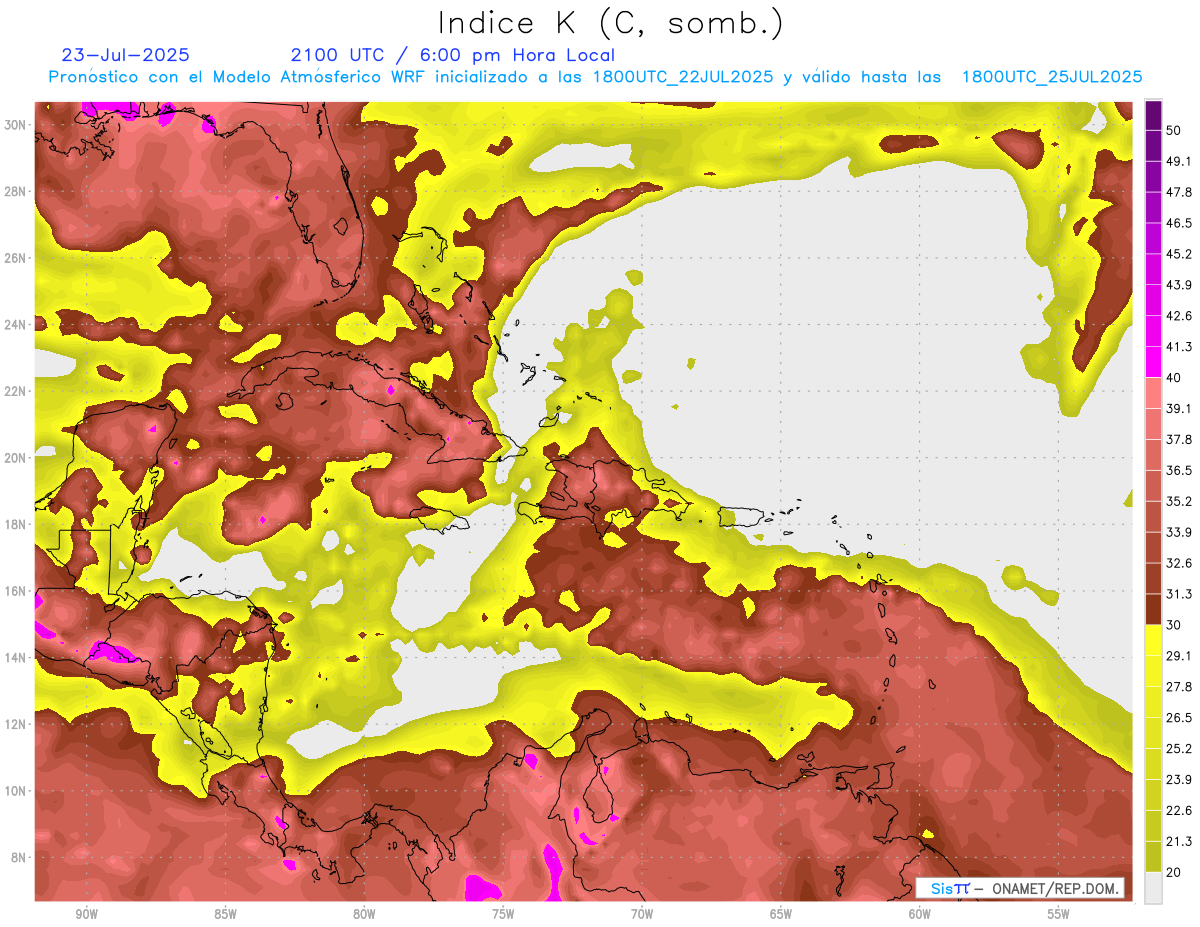The width and height of the screenshot is (1200, 927).
Task: Click the colorbar value 36.5
Action: pos(1179,470)
